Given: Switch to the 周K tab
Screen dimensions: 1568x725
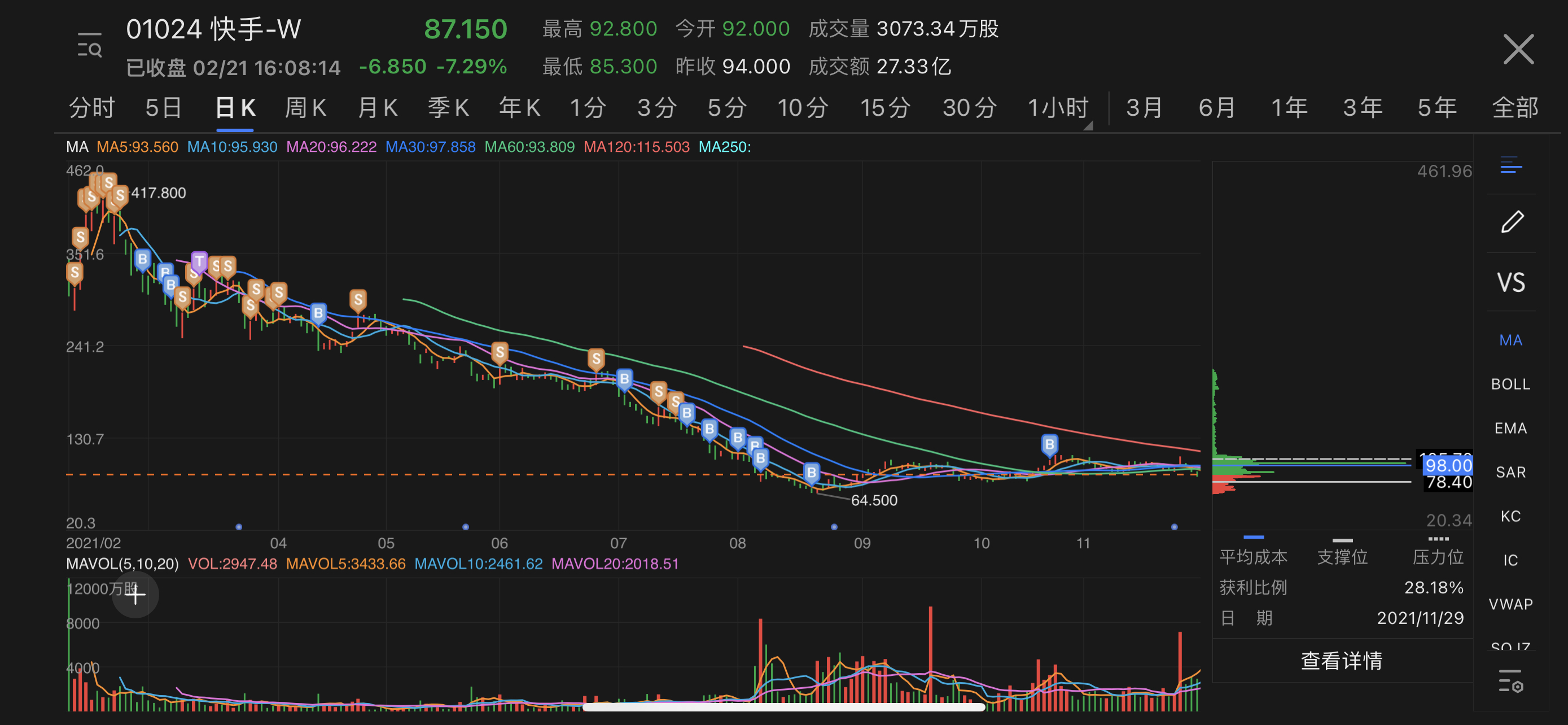Looking at the screenshot, I should [x=305, y=108].
